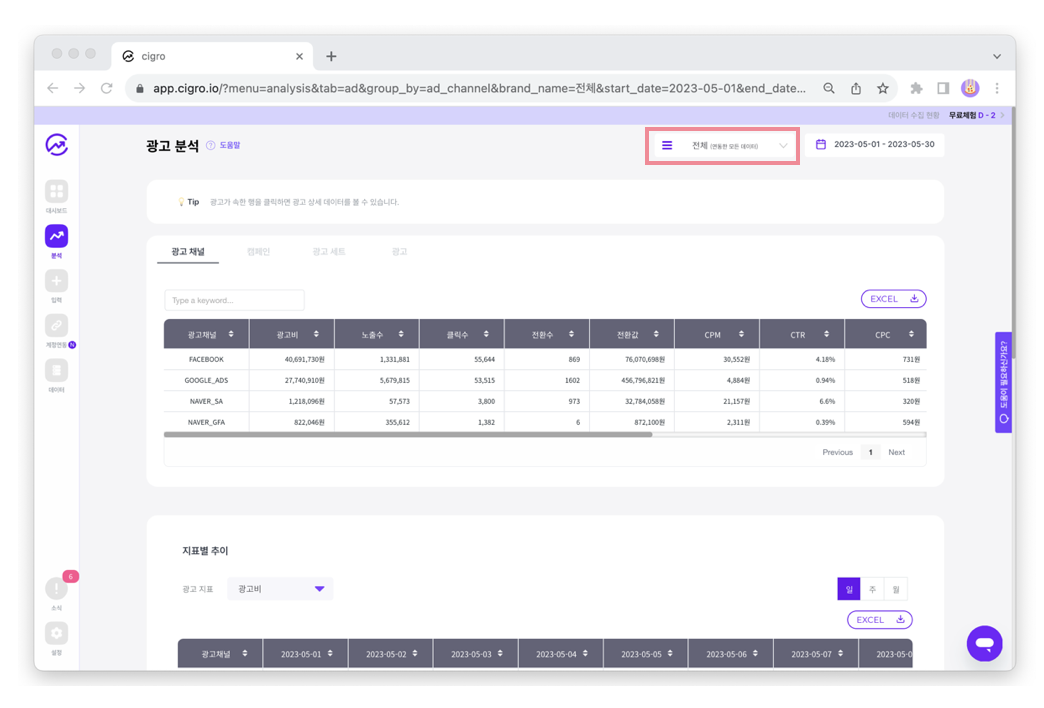Open the 데이터 수집 현황 link
Screen dimensions: 1044x708
(x=913, y=115)
